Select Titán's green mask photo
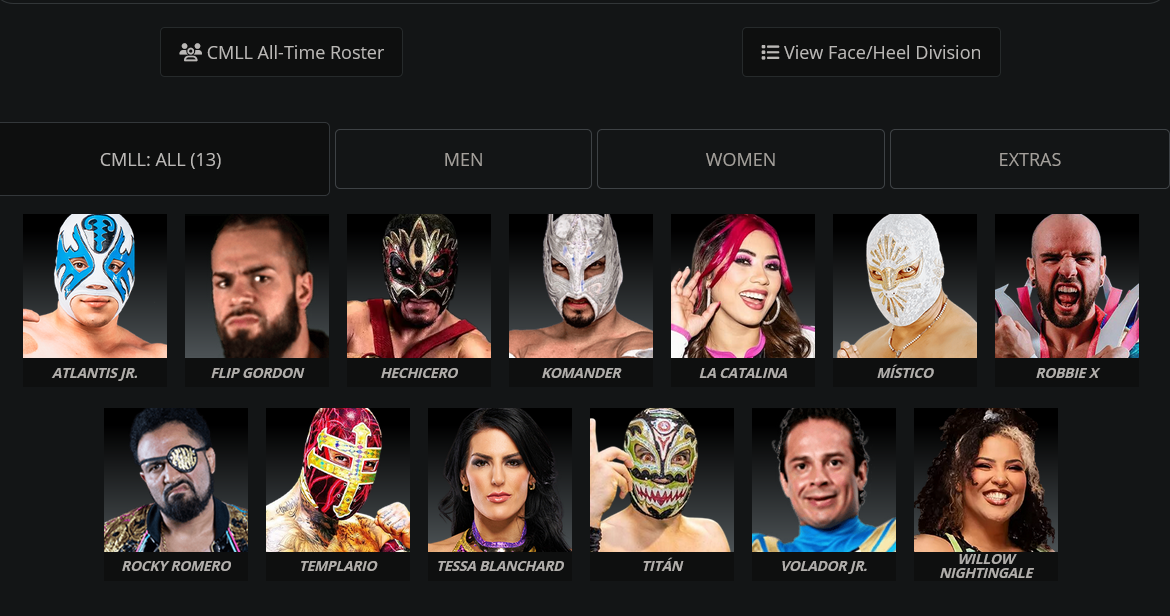Screen dimensions: 1170x616 click(662, 480)
